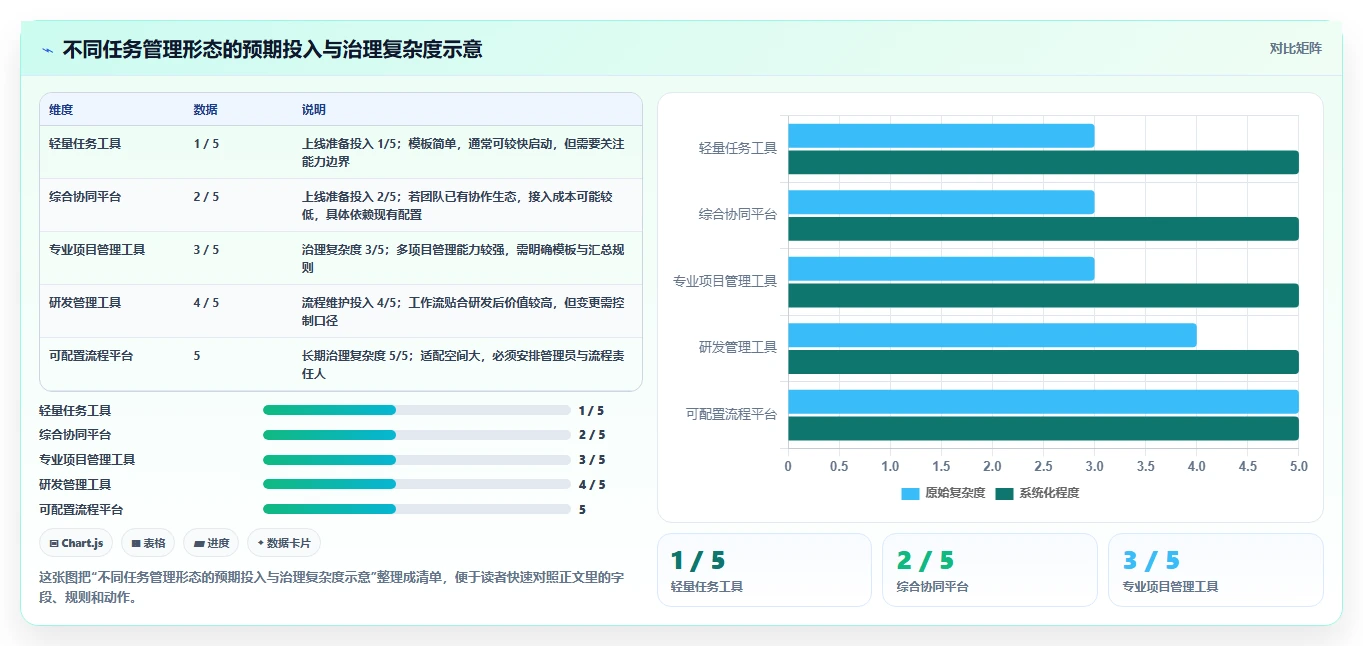
Task: Click the 3 / 5 value in table
Action: coord(206,250)
